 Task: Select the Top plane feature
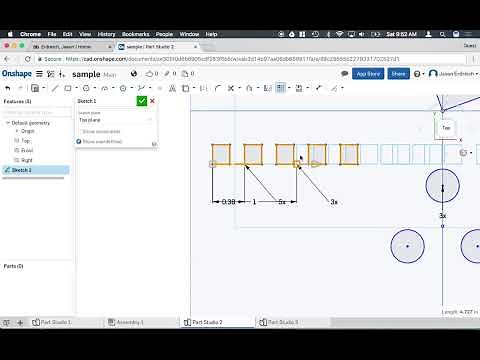[26, 141]
